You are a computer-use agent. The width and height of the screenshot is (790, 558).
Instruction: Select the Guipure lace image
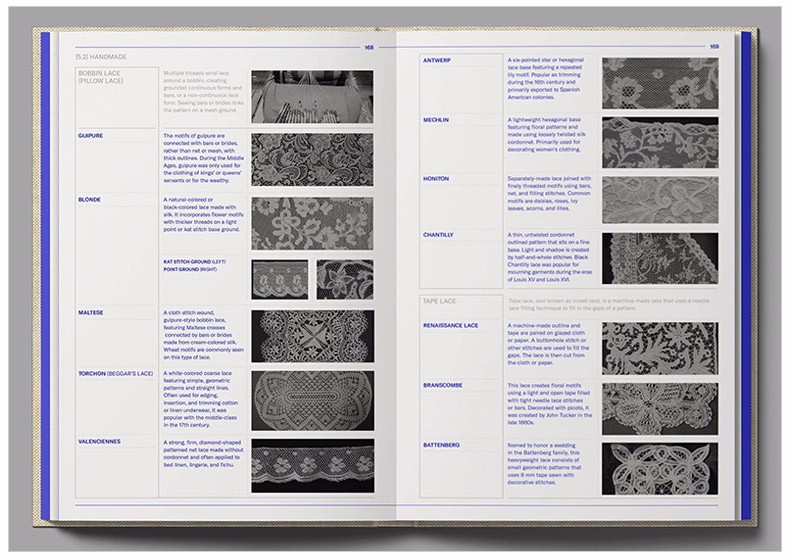coord(312,159)
